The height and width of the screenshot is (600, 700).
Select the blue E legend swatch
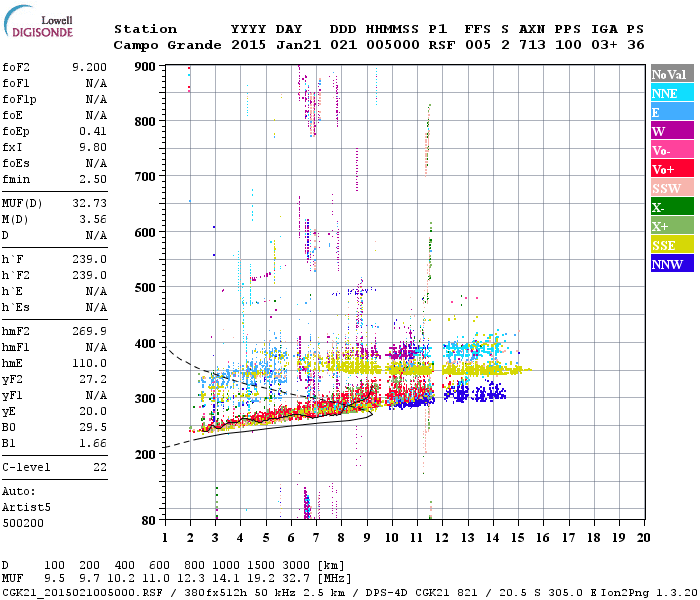672,112
